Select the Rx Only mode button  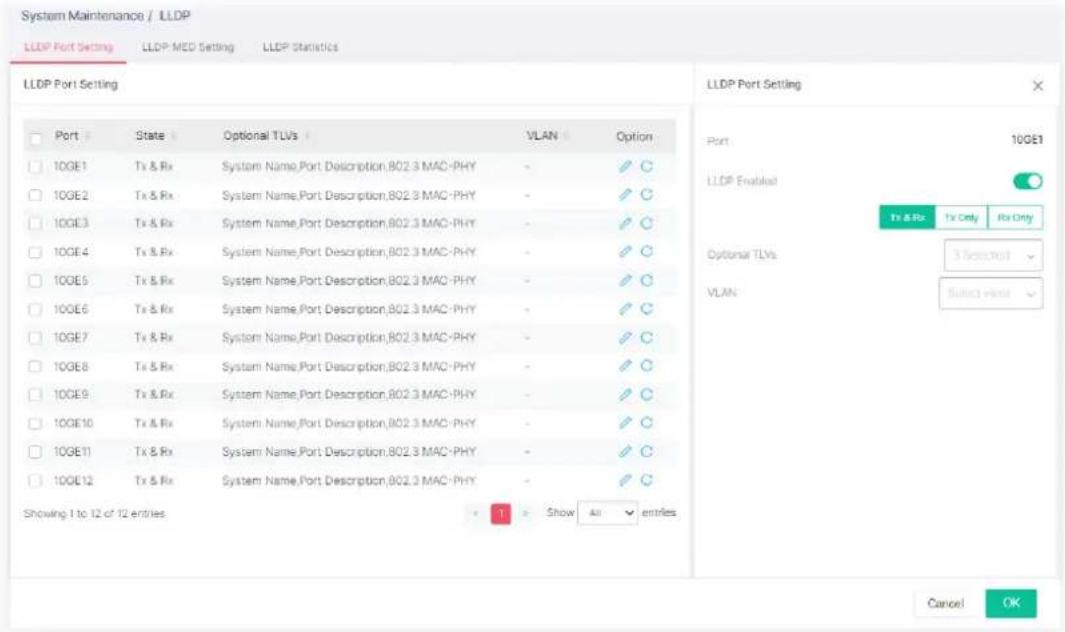click(1015, 217)
